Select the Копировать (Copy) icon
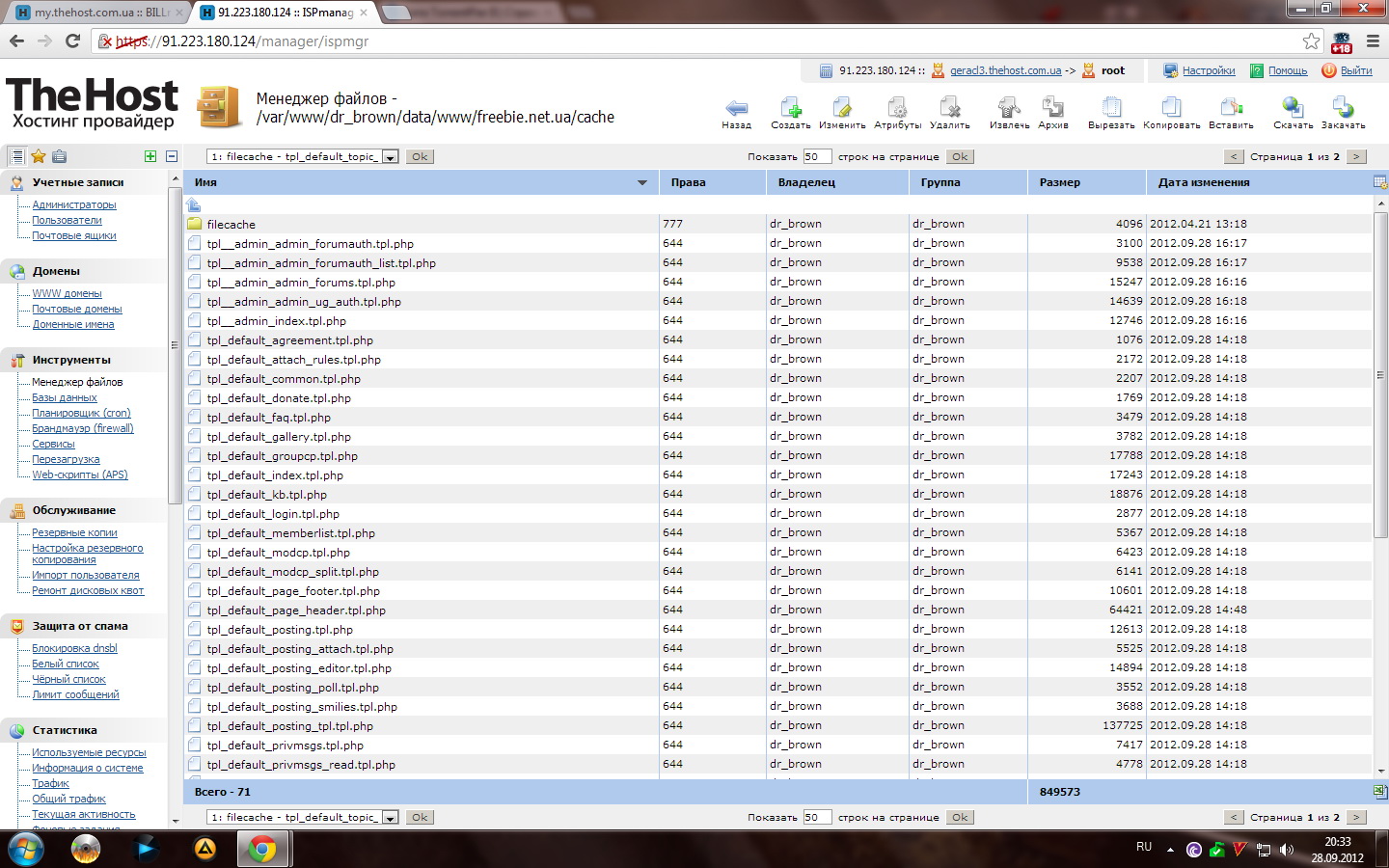The image size is (1389, 868). [1171, 109]
